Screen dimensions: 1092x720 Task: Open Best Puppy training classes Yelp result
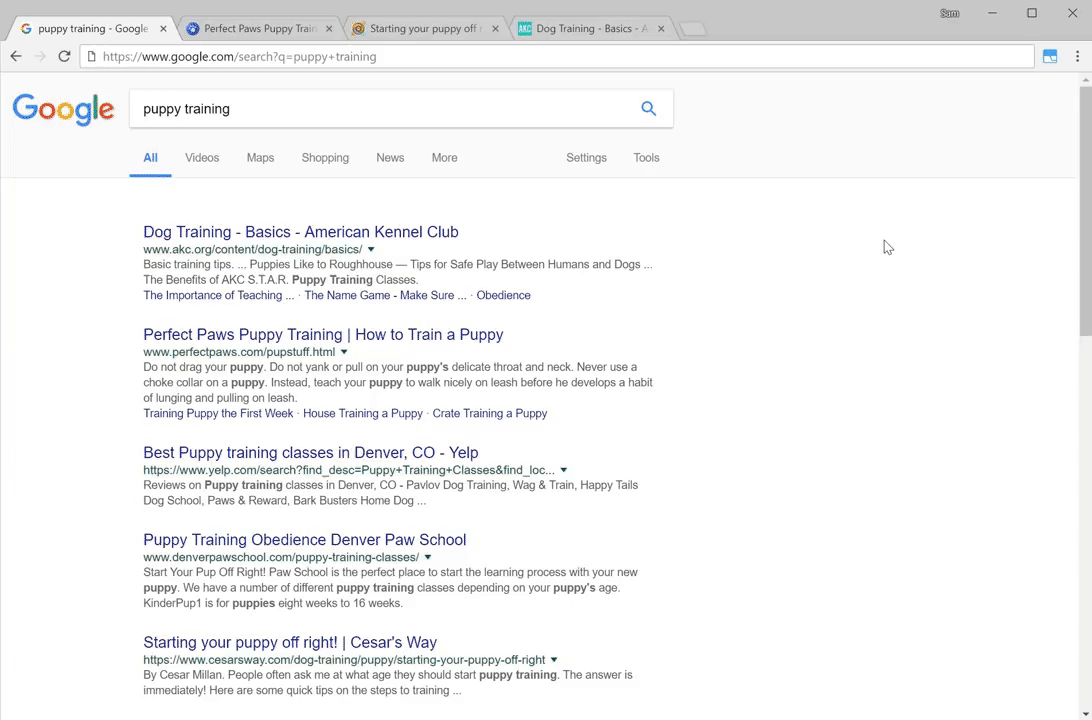[x=311, y=453]
